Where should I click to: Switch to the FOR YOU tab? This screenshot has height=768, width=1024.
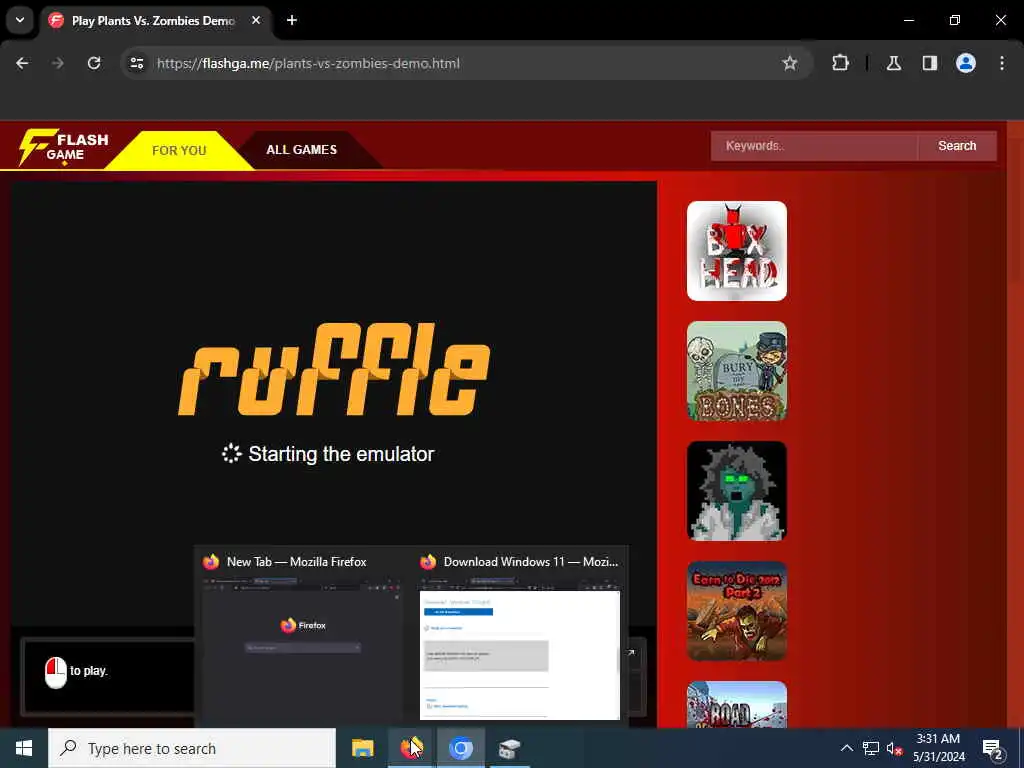point(179,150)
